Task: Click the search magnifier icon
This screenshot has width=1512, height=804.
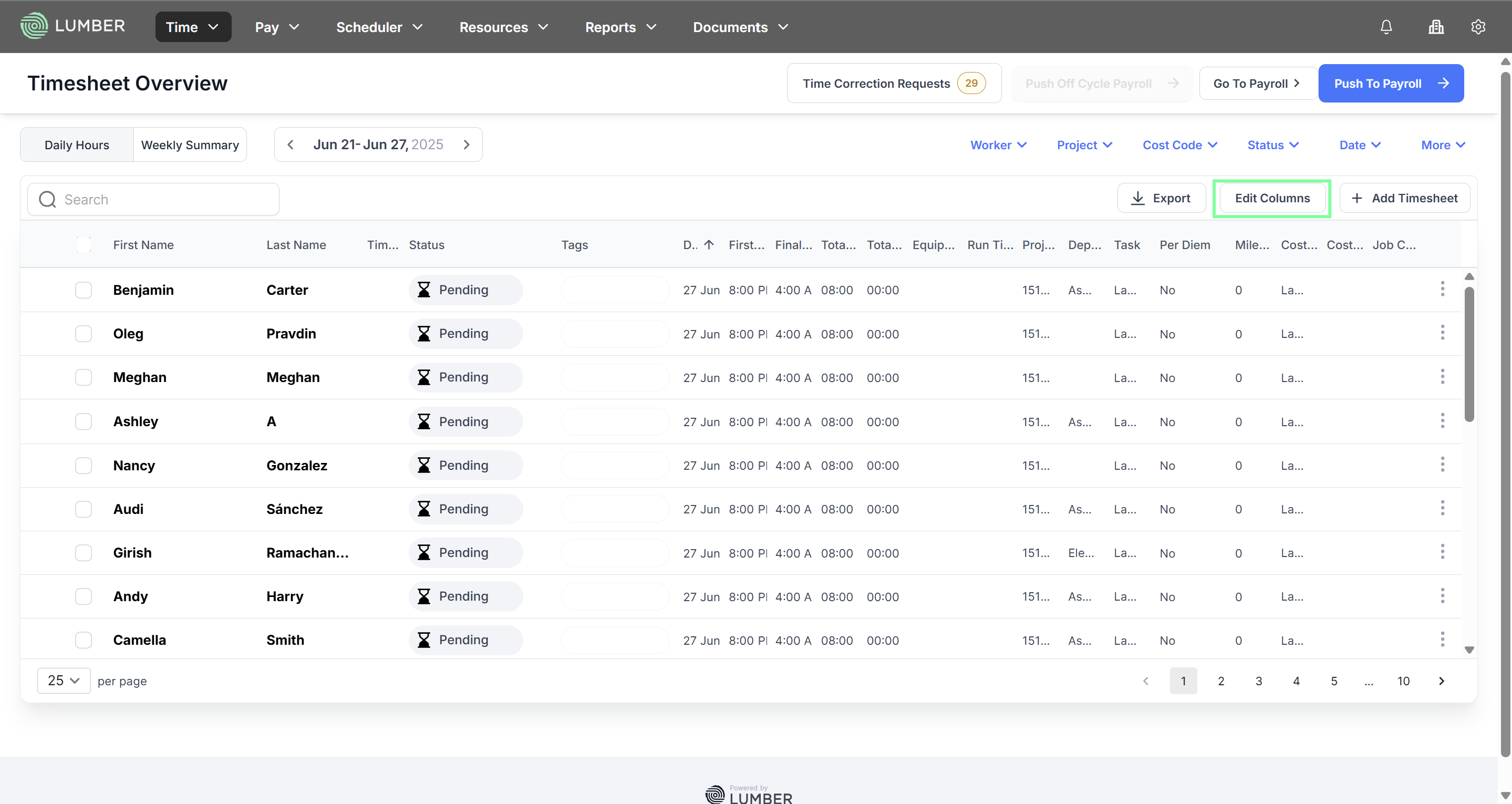Action: 47,199
